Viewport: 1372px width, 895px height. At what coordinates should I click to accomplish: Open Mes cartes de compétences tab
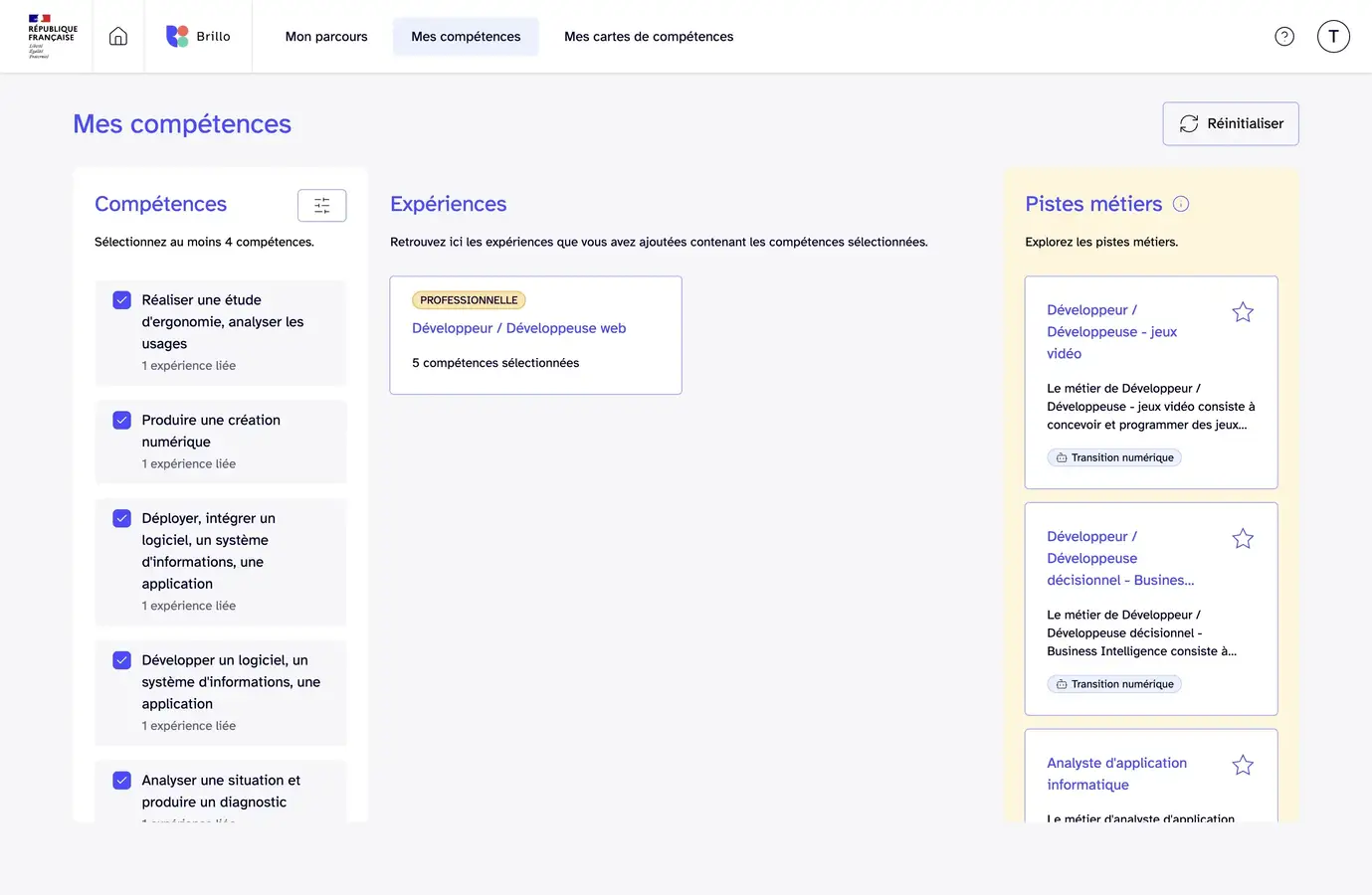coord(649,37)
